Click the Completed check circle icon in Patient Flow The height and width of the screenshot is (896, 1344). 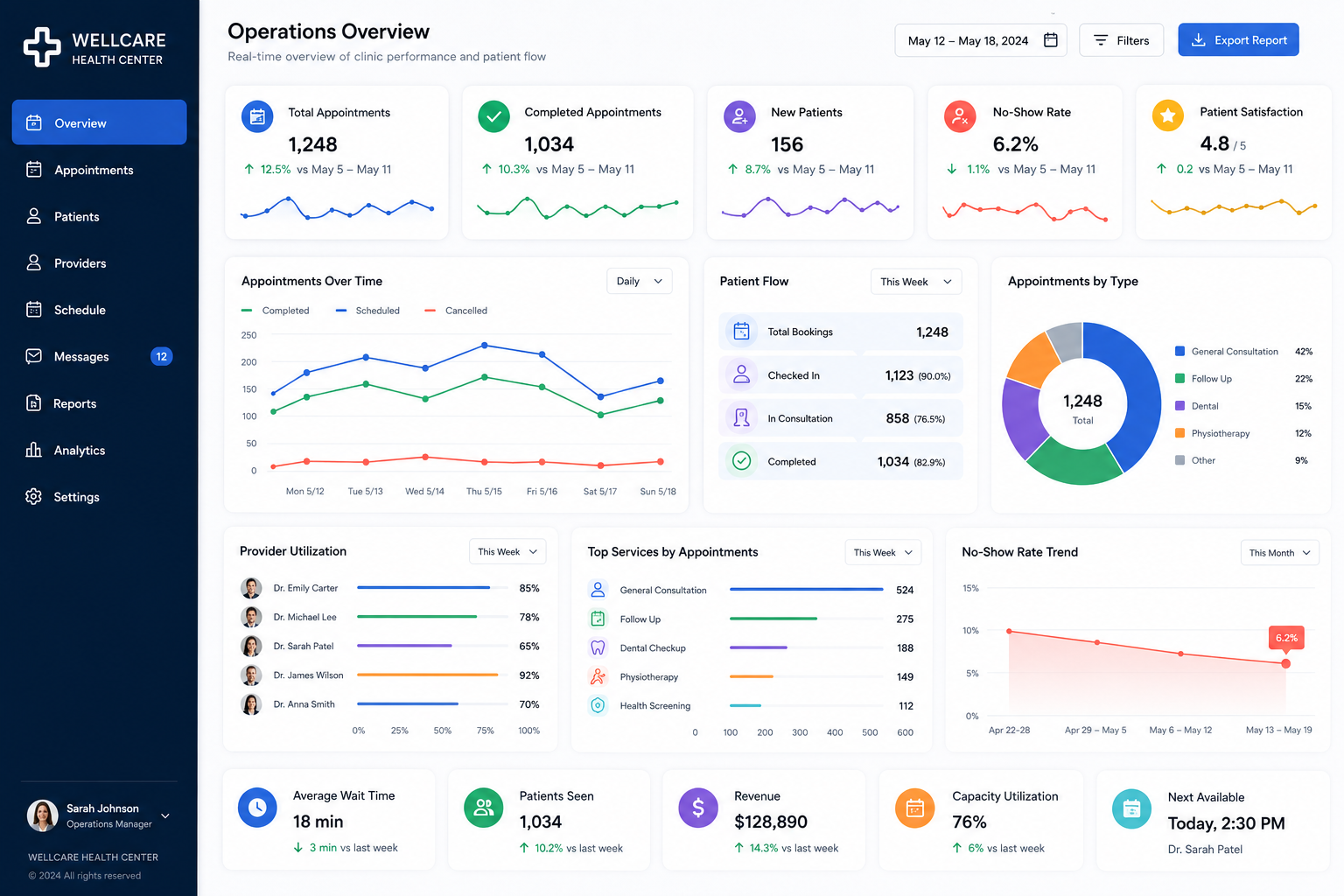point(741,460)
